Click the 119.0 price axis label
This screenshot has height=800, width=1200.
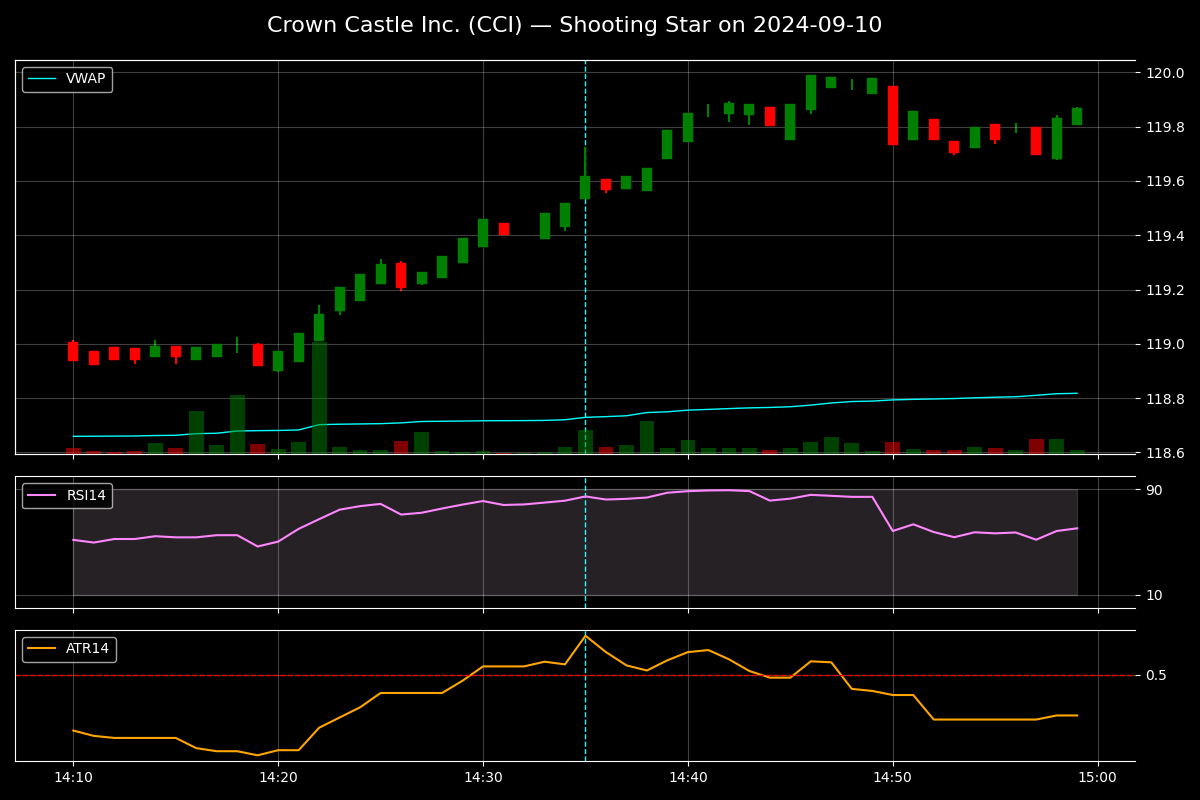[1164, 344]
